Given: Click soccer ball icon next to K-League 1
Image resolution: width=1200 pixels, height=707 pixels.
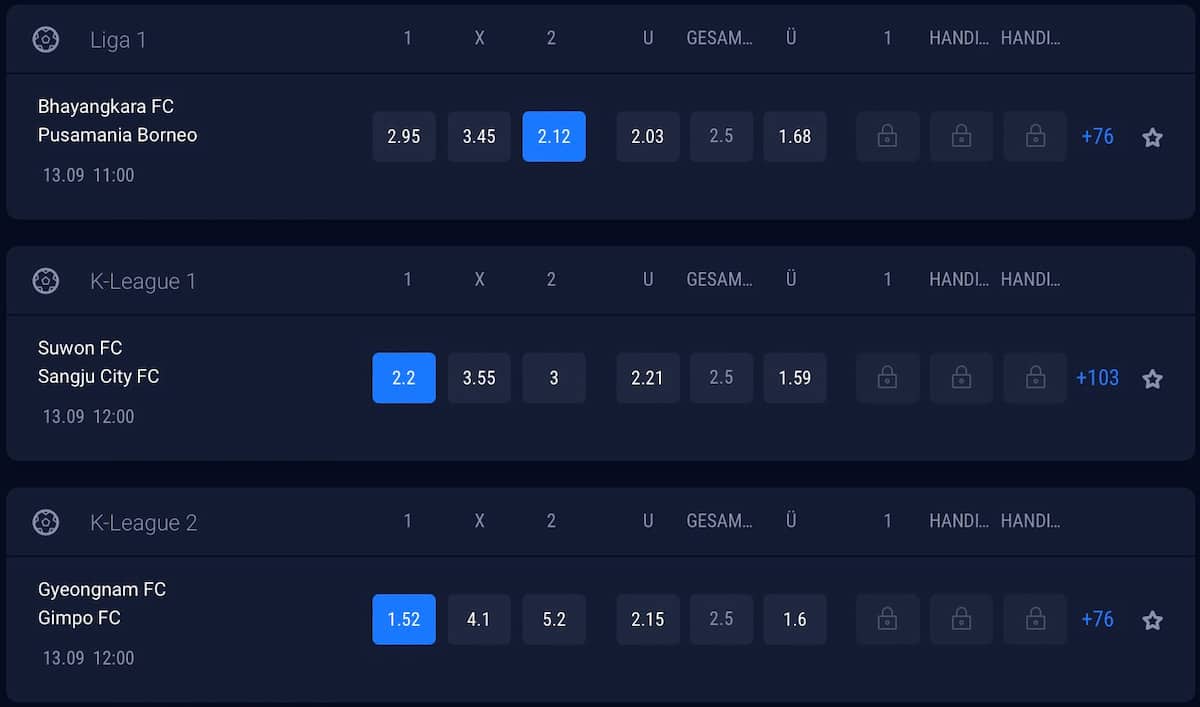Looking at the screenshot, I should [46, 281].
